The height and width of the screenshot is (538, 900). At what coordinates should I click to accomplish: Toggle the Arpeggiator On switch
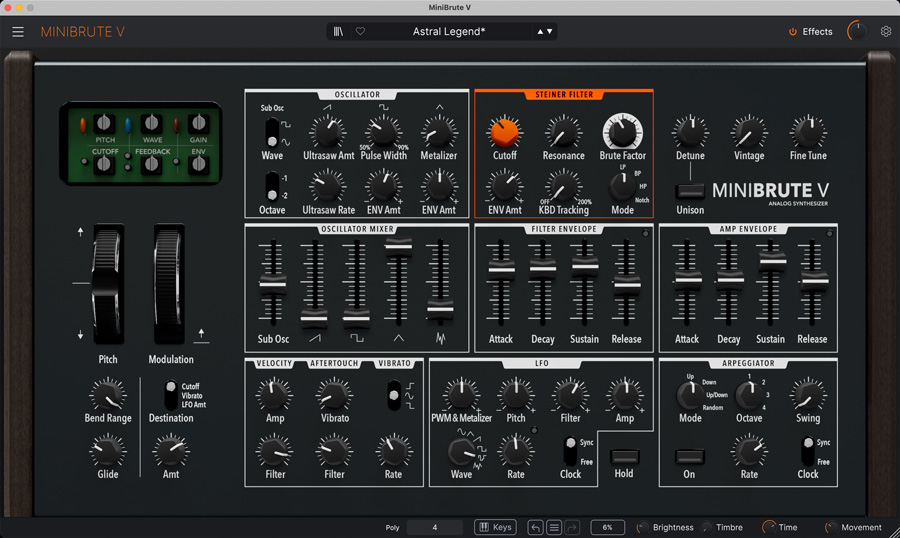[689, 457]
